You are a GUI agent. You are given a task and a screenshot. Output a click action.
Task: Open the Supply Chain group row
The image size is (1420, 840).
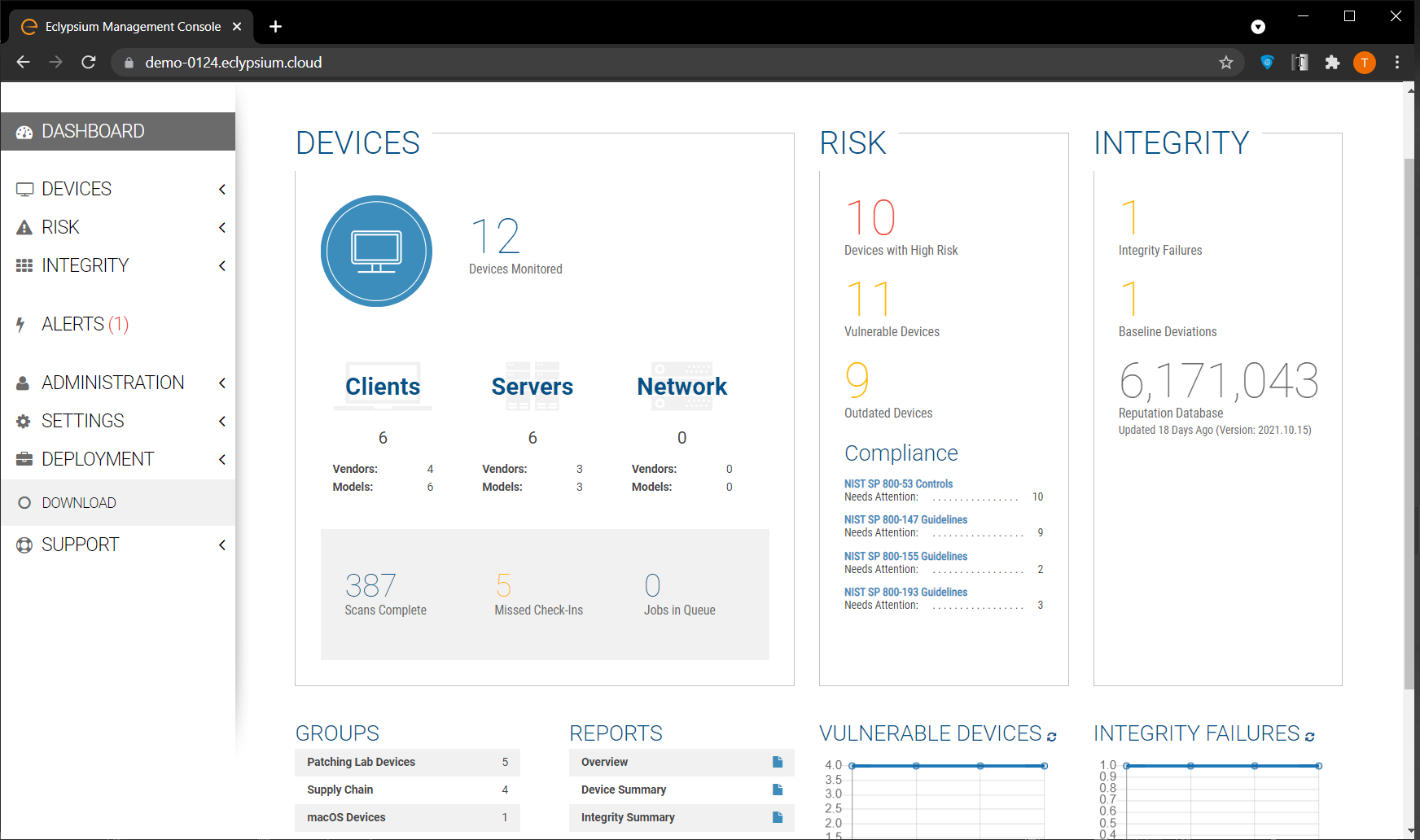[x=407, y=790]
